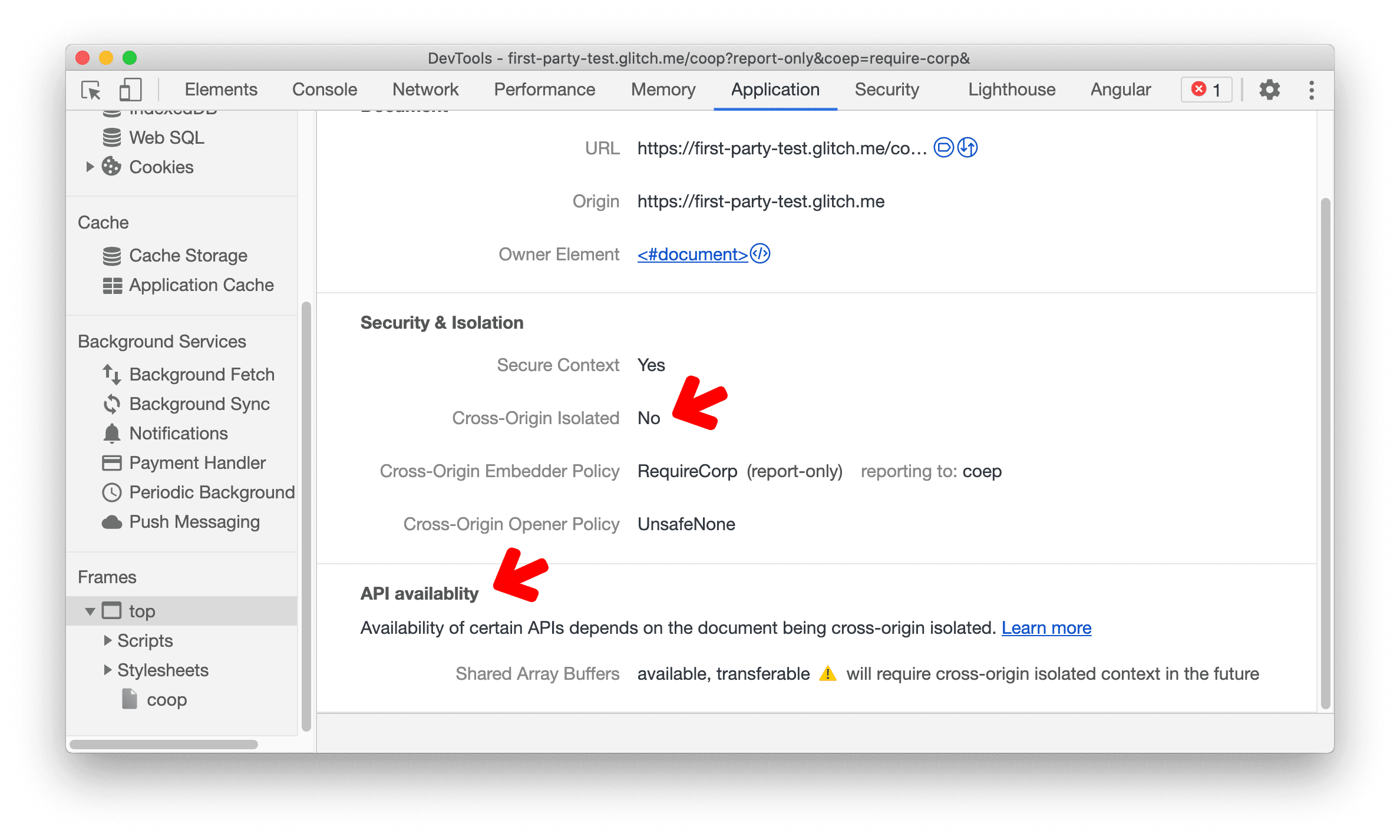Click the Owner Element inspect icon
1400x840 pixels.
tap(779, 254)
